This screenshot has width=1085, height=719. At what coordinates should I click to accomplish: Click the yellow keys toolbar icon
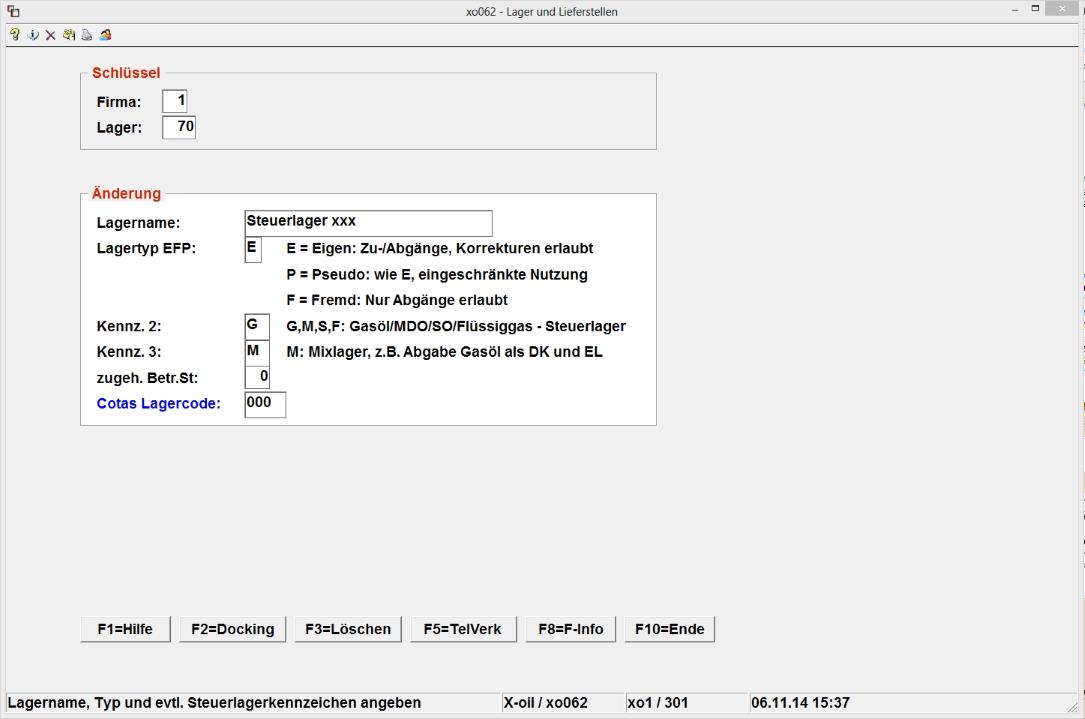pos(69,35)
